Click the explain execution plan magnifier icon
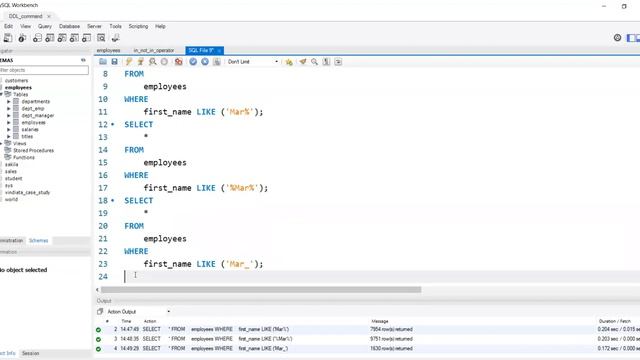This screenshot has width=640, height=360. tap(153, 62)
